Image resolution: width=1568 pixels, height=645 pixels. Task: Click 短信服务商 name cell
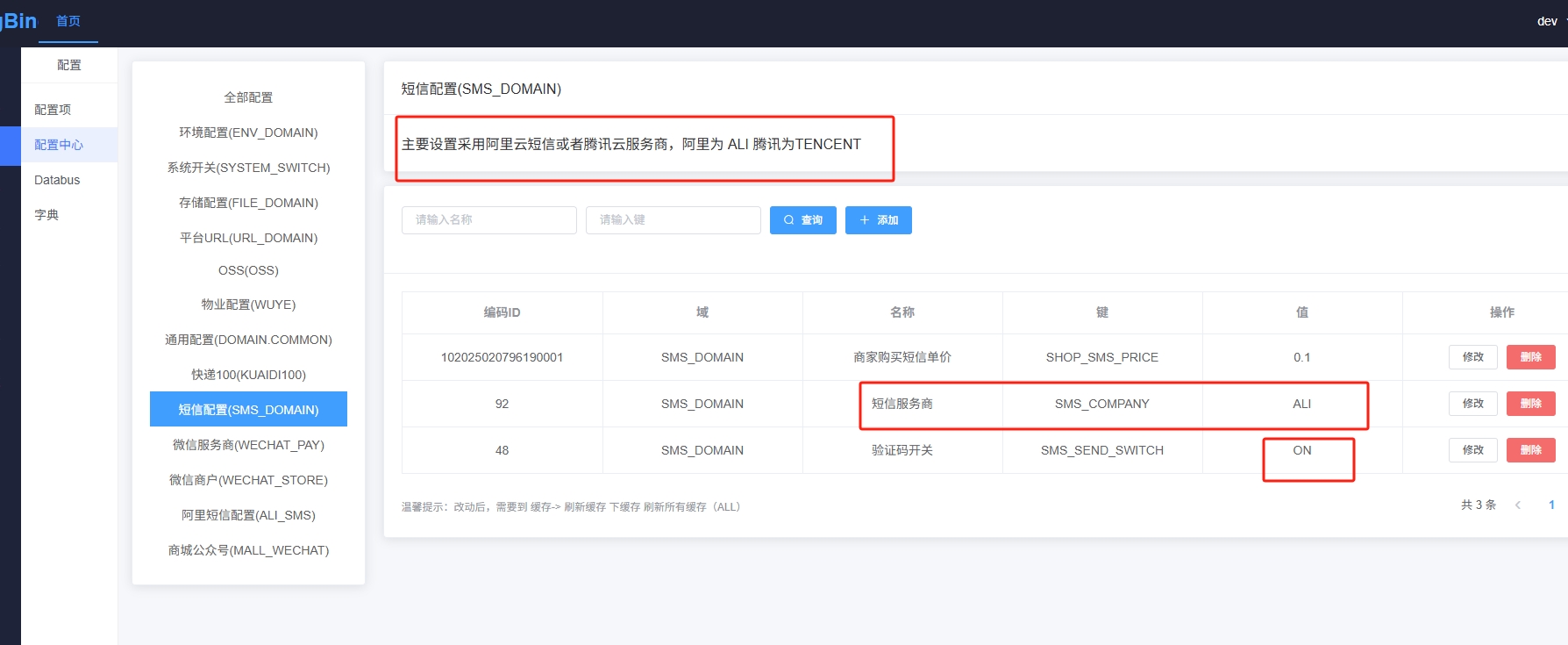902,404
